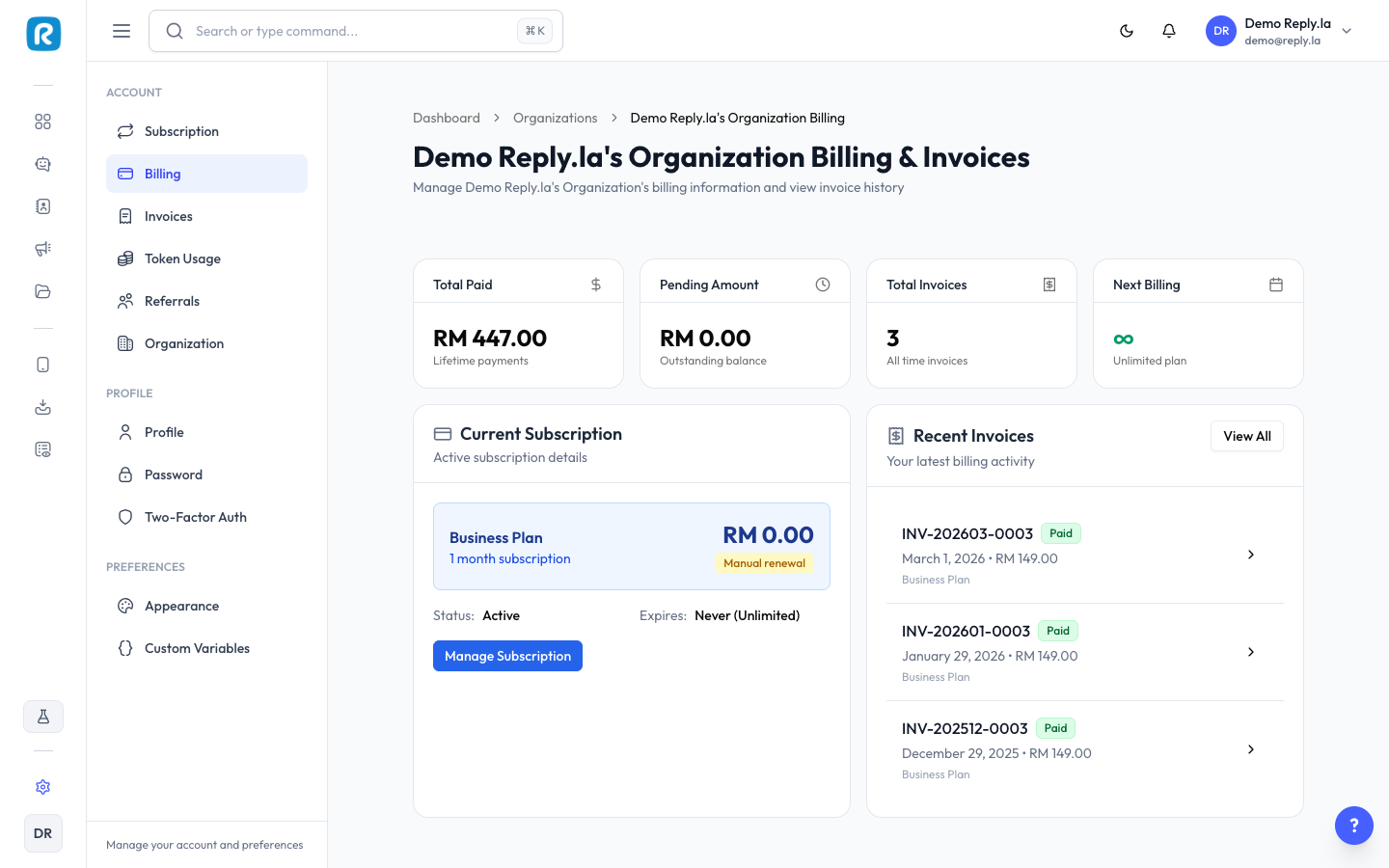Open the mobile device icon in left rail
Viewport: 1389px width, 868px height.
[42, 365]
